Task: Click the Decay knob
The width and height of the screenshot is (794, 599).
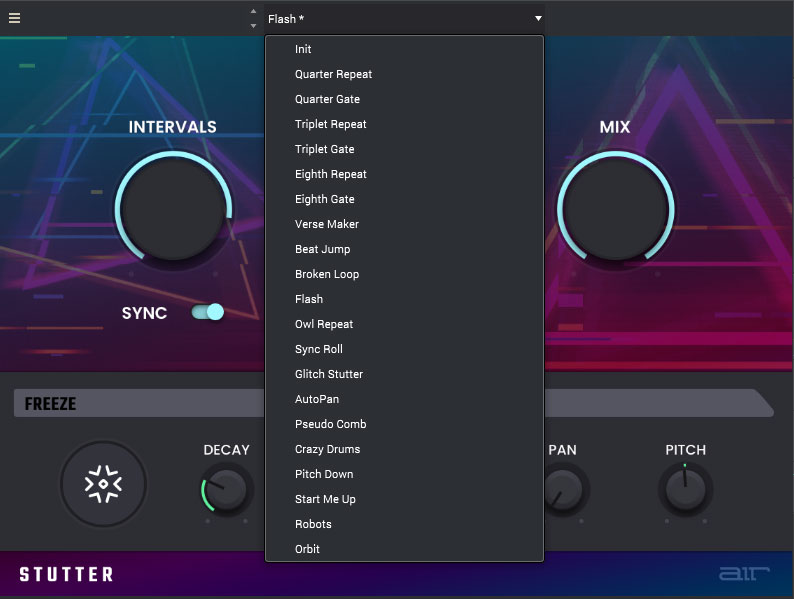Action: click(x=225, y=490)
